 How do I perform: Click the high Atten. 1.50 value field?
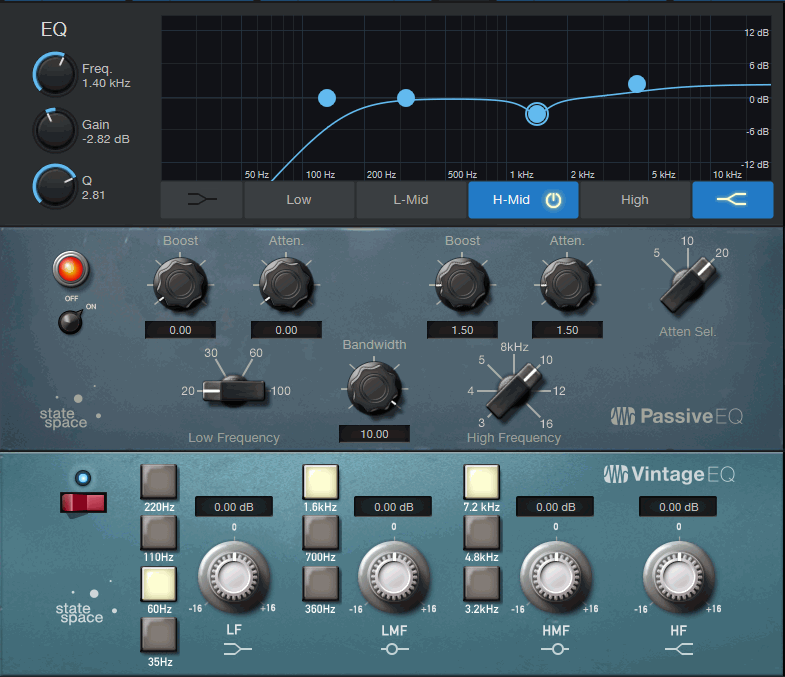[x=568, y=330]
